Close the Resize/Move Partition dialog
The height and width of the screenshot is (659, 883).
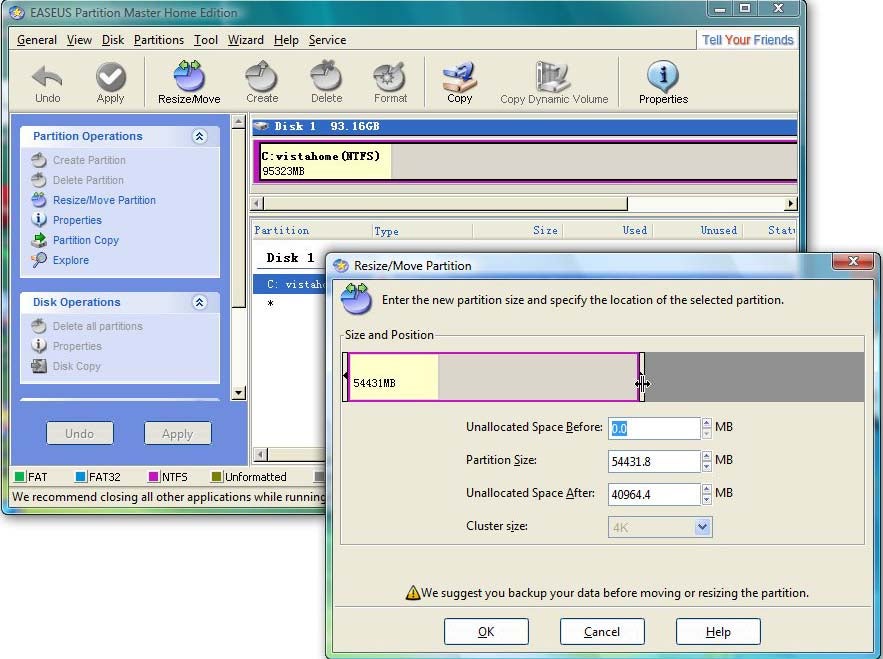point(853,261)
